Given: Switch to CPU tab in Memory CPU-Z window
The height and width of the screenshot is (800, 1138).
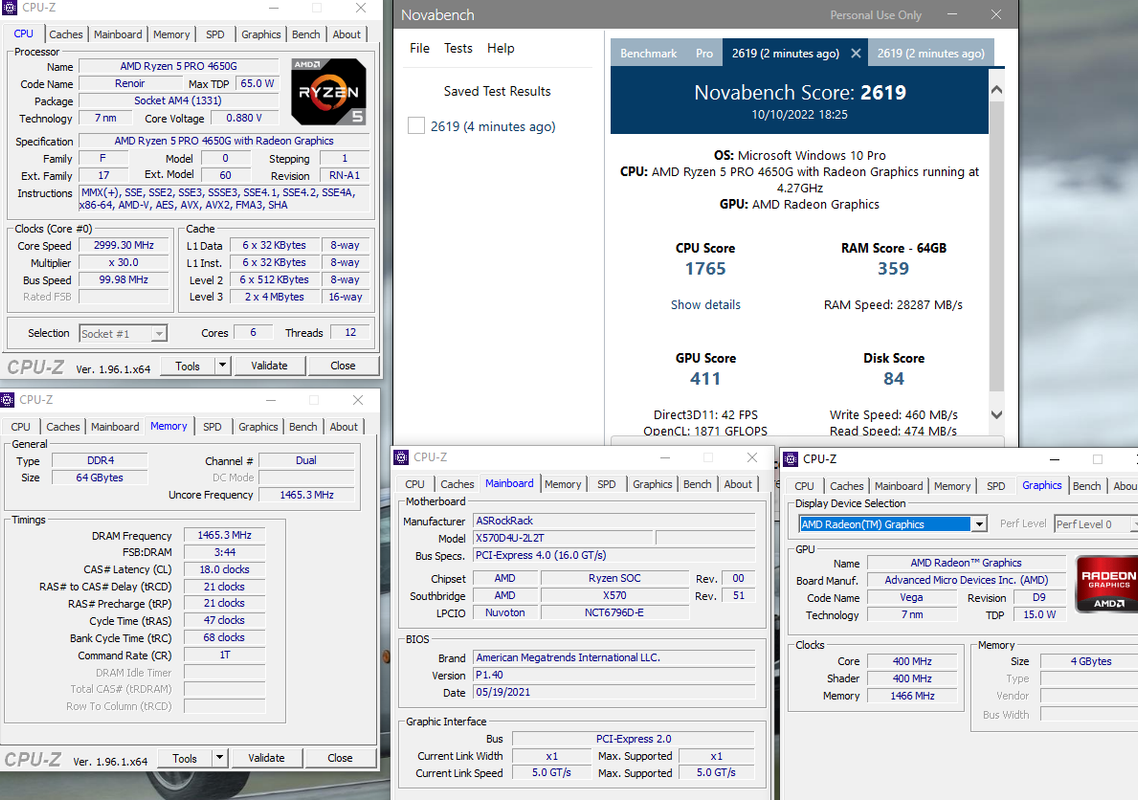Looking at the screenshot, I should (x=21, y=427).
